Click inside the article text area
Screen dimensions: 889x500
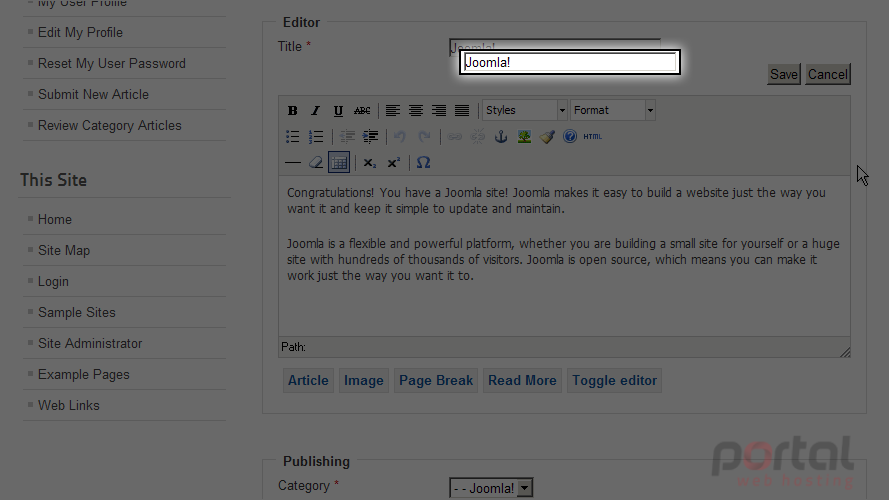pos(564,255)
